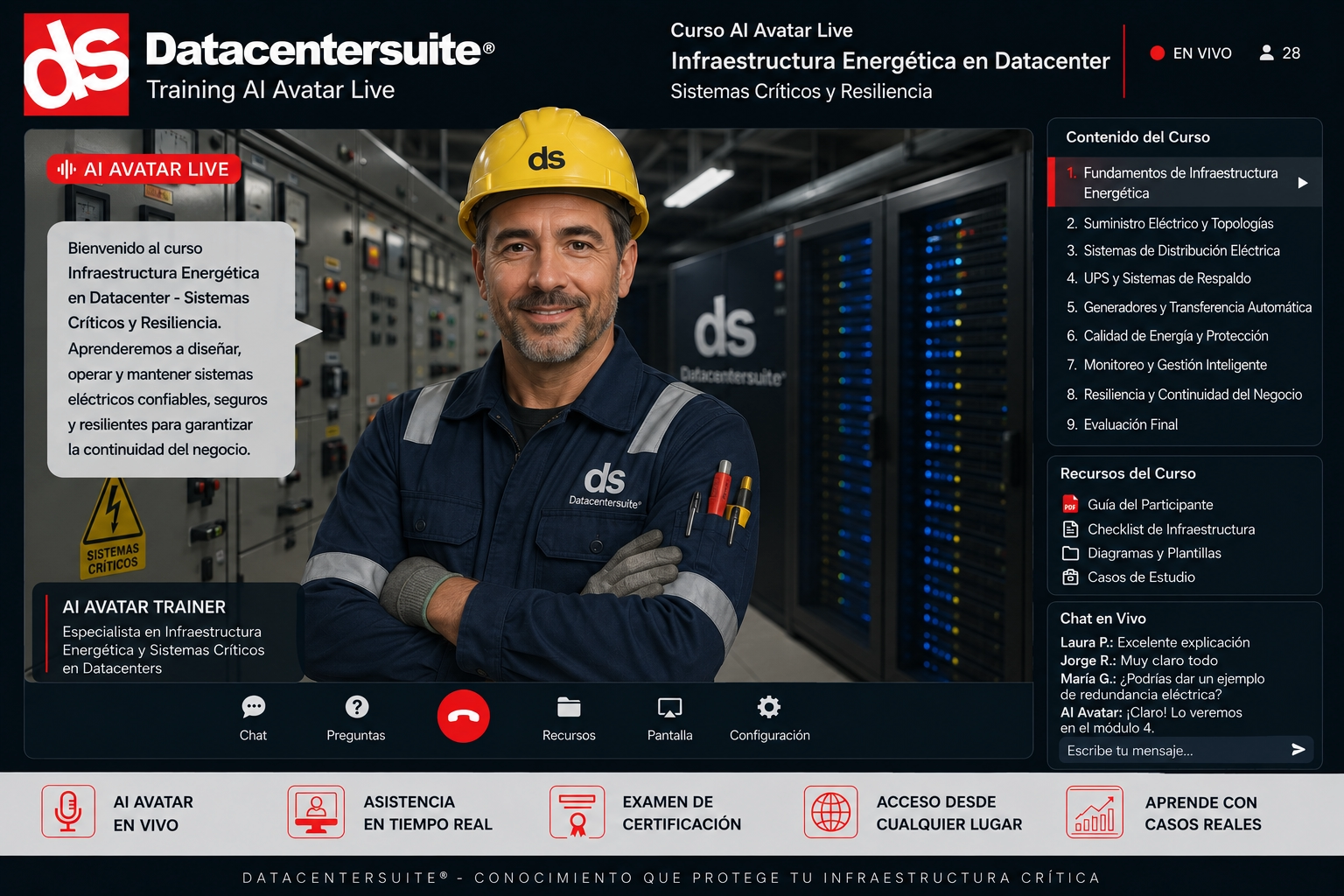Open the Casos de Estudio link
The height and width of the screenshot is (896, 1344).
click(x=1141, y=577)
